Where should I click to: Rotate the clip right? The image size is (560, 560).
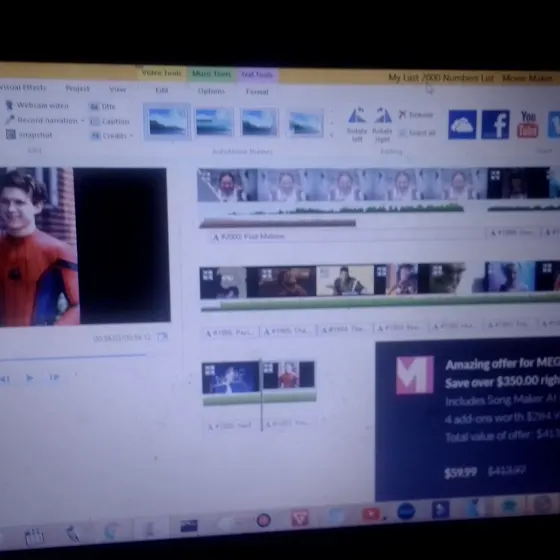click(382, 125)
